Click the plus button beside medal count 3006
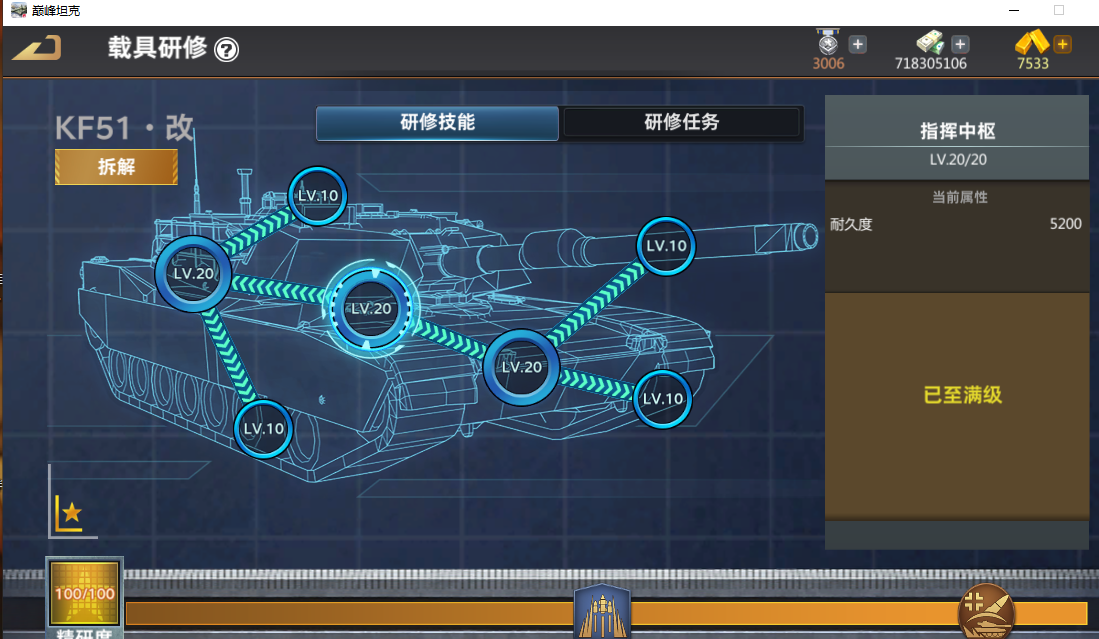 point(857,44)
